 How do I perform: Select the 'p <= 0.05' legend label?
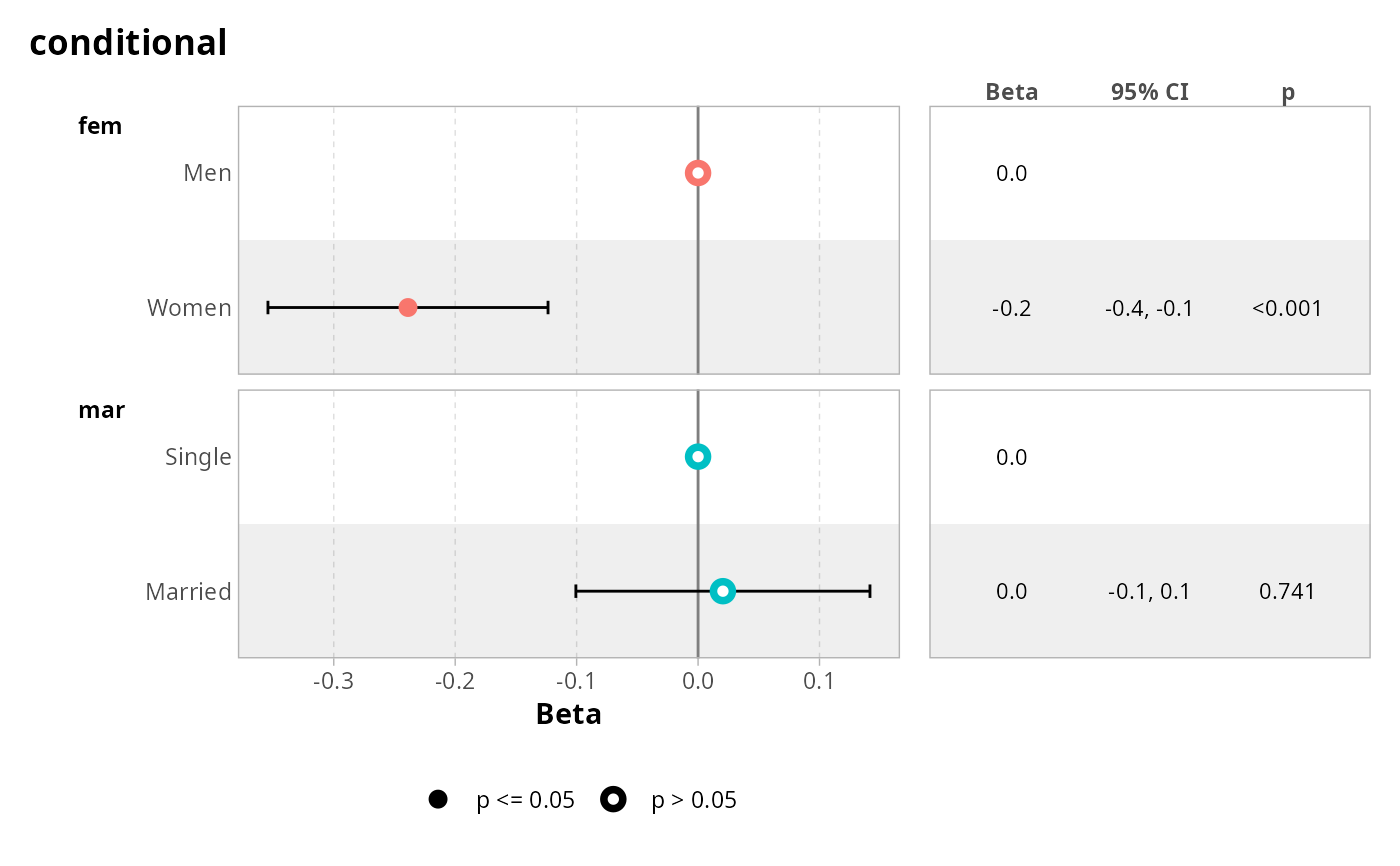[x=525, y=800]
